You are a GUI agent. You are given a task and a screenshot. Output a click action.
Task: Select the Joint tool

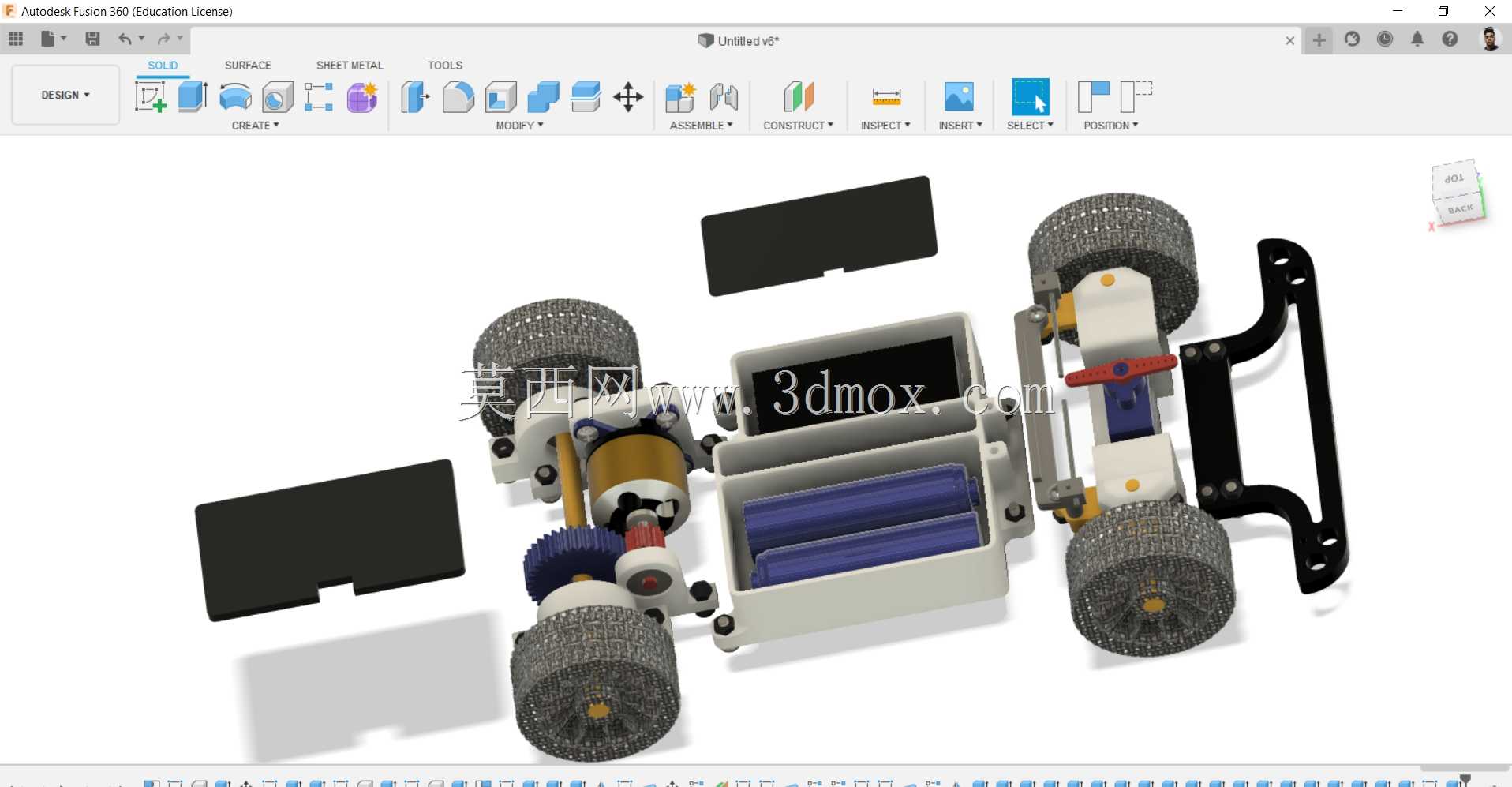pyautogui.click(x=724, y=97)
